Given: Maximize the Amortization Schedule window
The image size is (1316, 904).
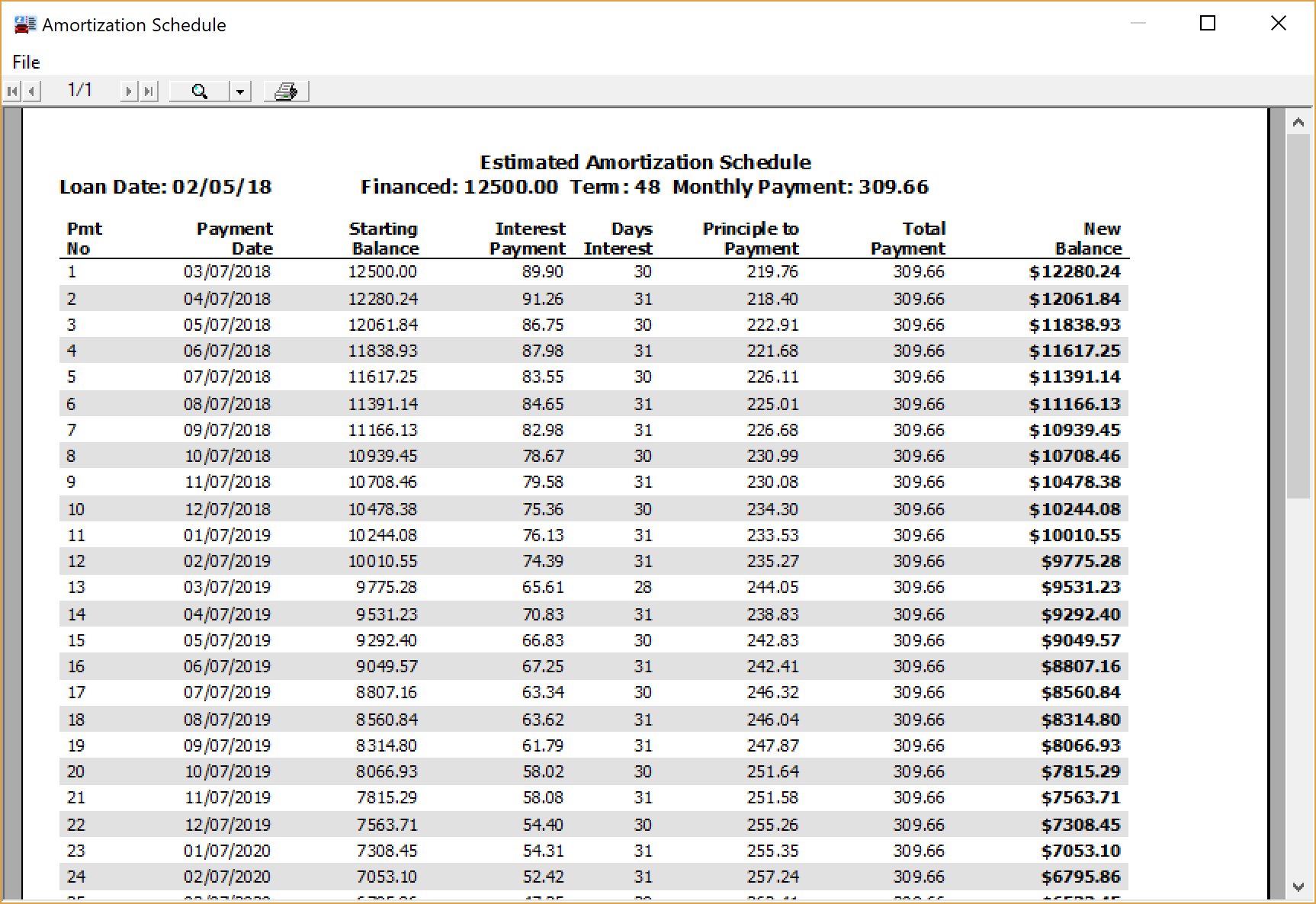Looking at the screenshot, I should pos(1208,24).
